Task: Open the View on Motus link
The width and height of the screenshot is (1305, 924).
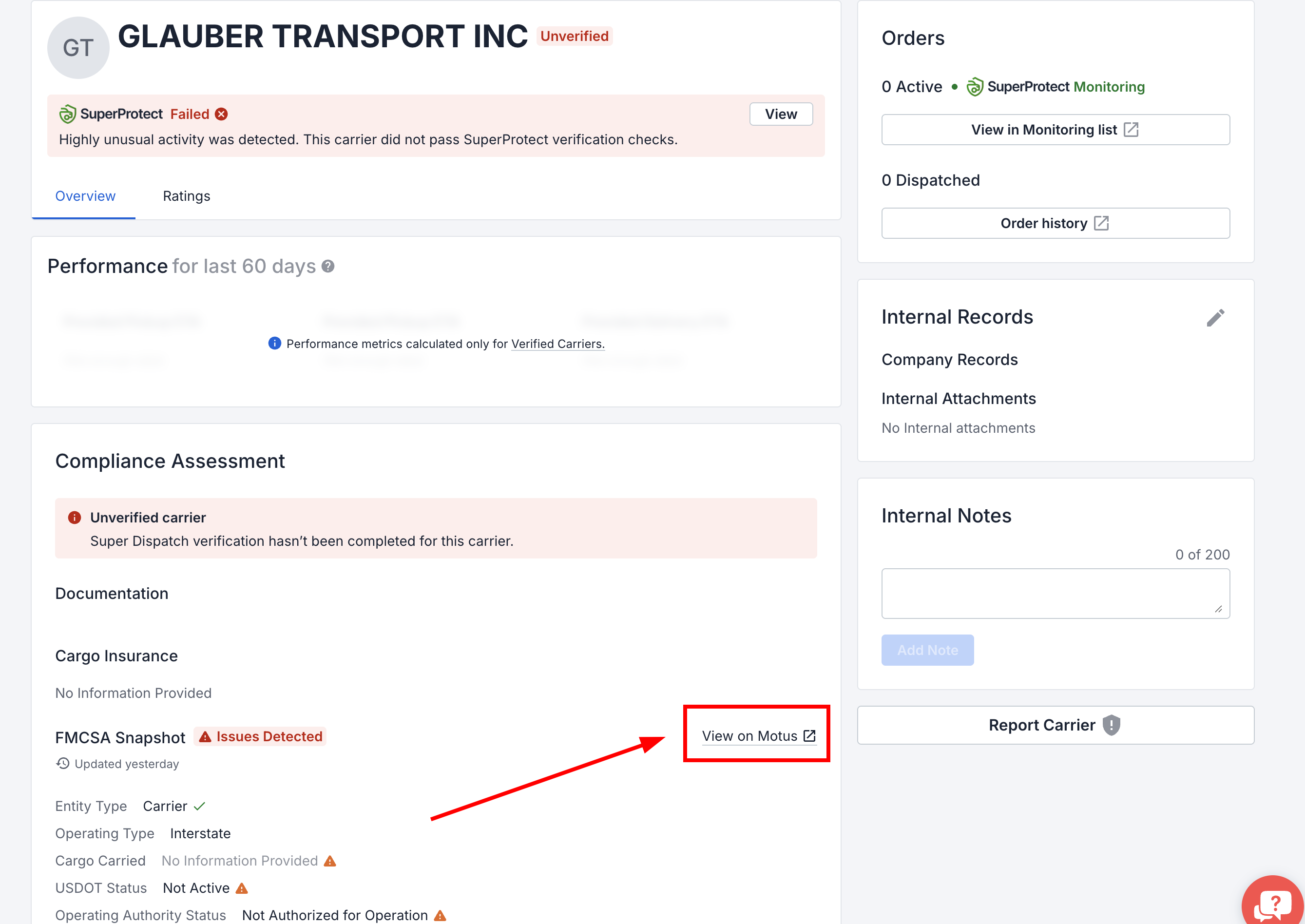Action: [759, 736]
